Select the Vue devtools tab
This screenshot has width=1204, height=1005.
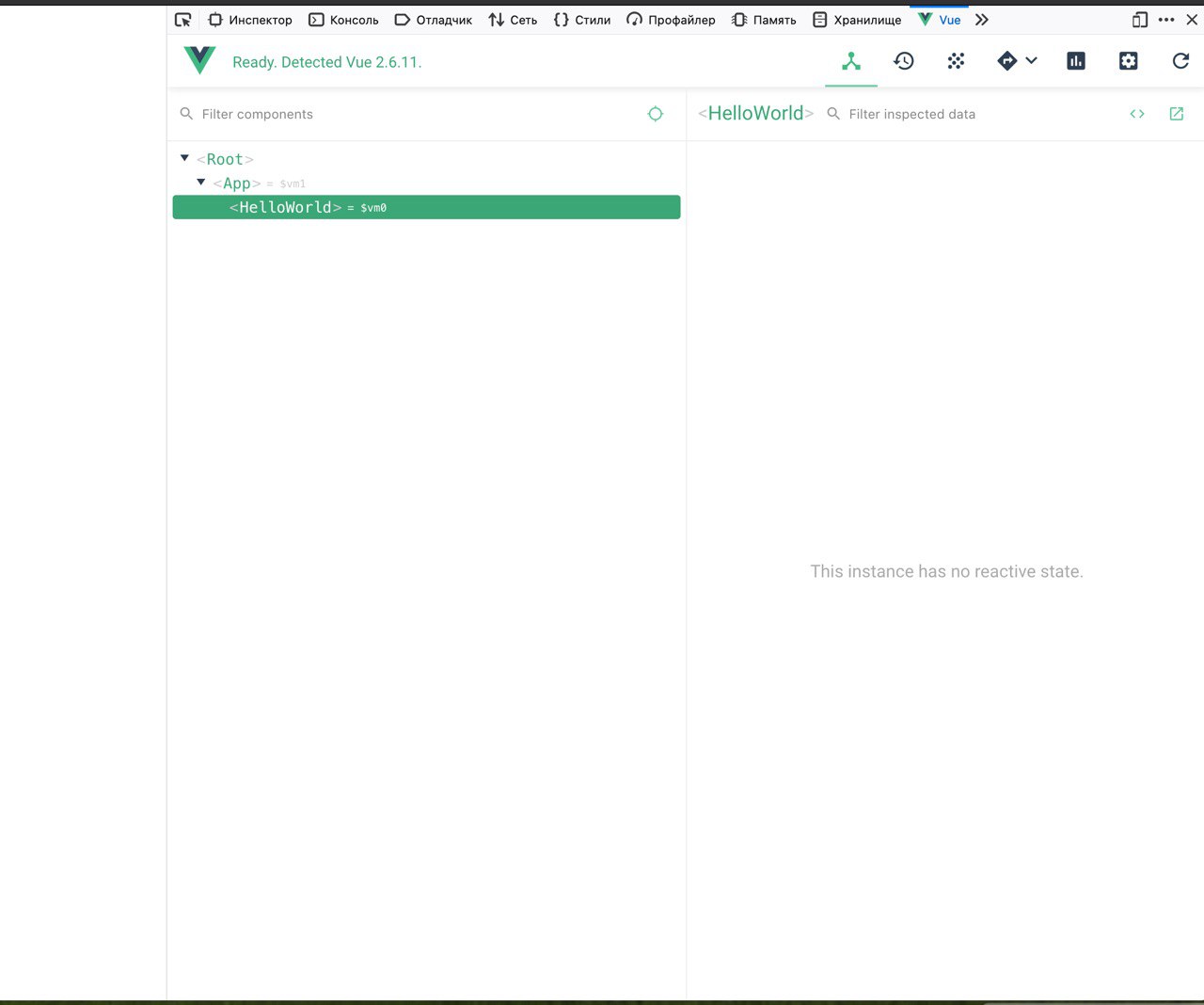pyautogui.click(x=940, y=20)
